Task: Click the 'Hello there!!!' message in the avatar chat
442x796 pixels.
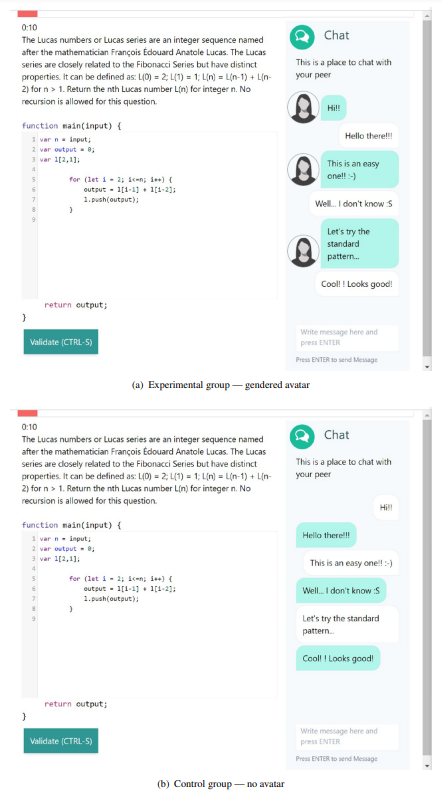Action: coord(368,136)
